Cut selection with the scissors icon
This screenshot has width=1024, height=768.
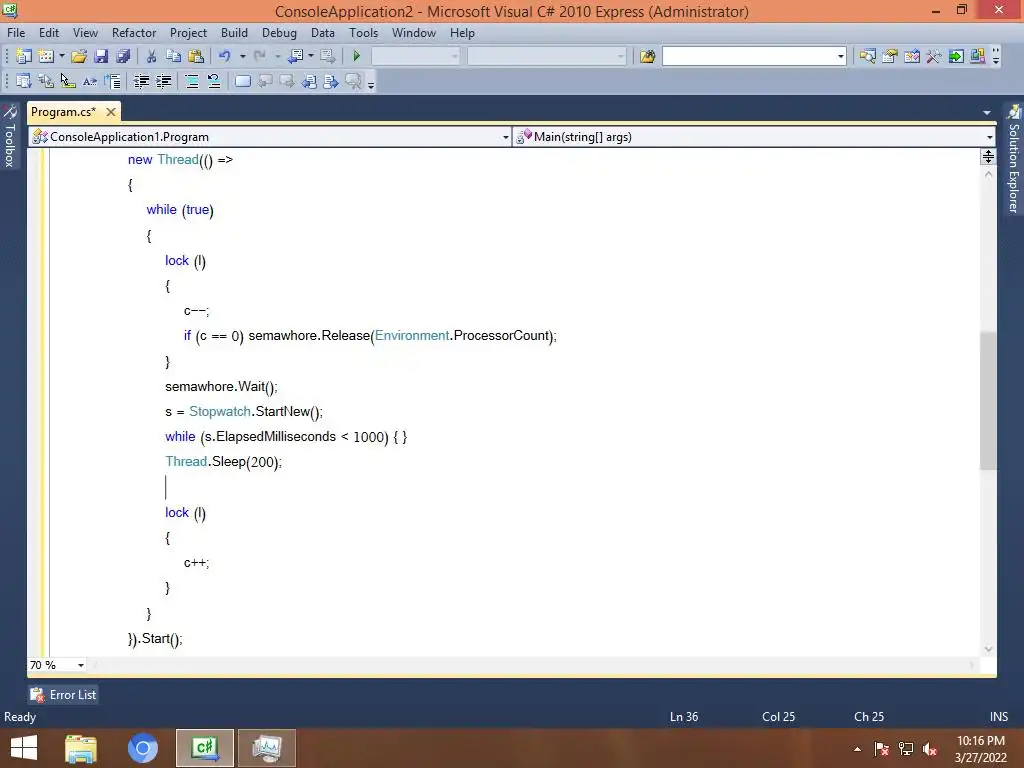[x=152, y=56]
